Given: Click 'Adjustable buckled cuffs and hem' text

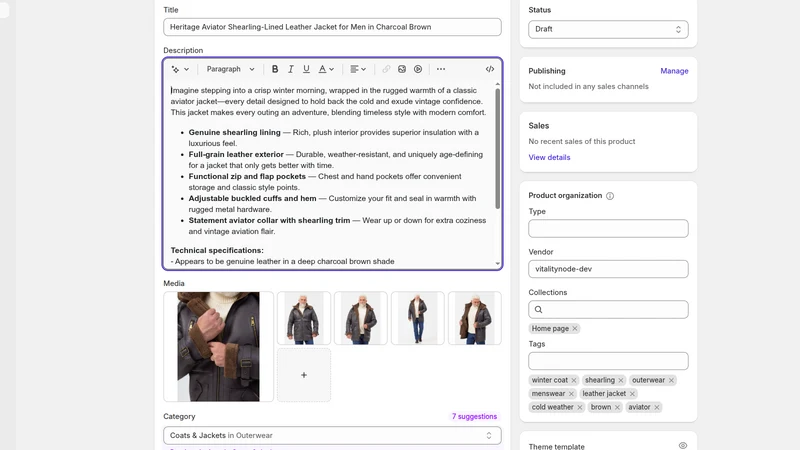Looking at the screenshot, I should [x=252, y=198].
